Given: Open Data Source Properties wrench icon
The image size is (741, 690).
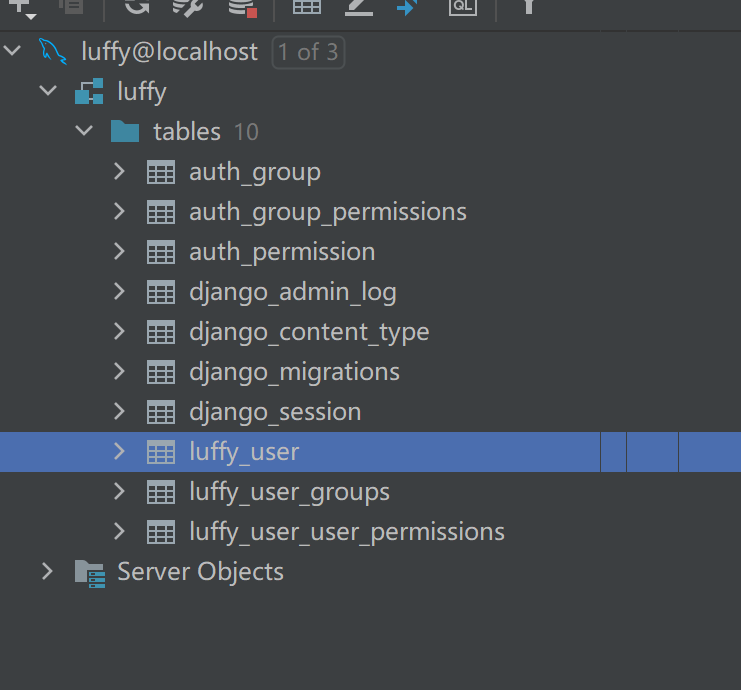Looking at the screenshot, I should [x=187, y=6].
